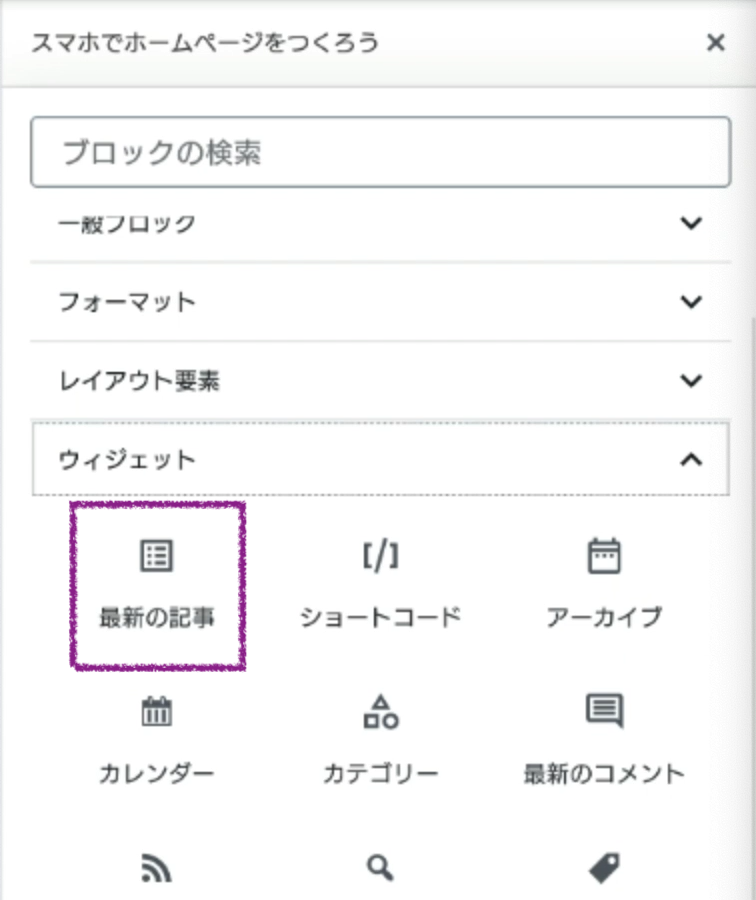Insert the カレンダー block icon
This screenshot has height=900, width=756.
coord(156,713)
